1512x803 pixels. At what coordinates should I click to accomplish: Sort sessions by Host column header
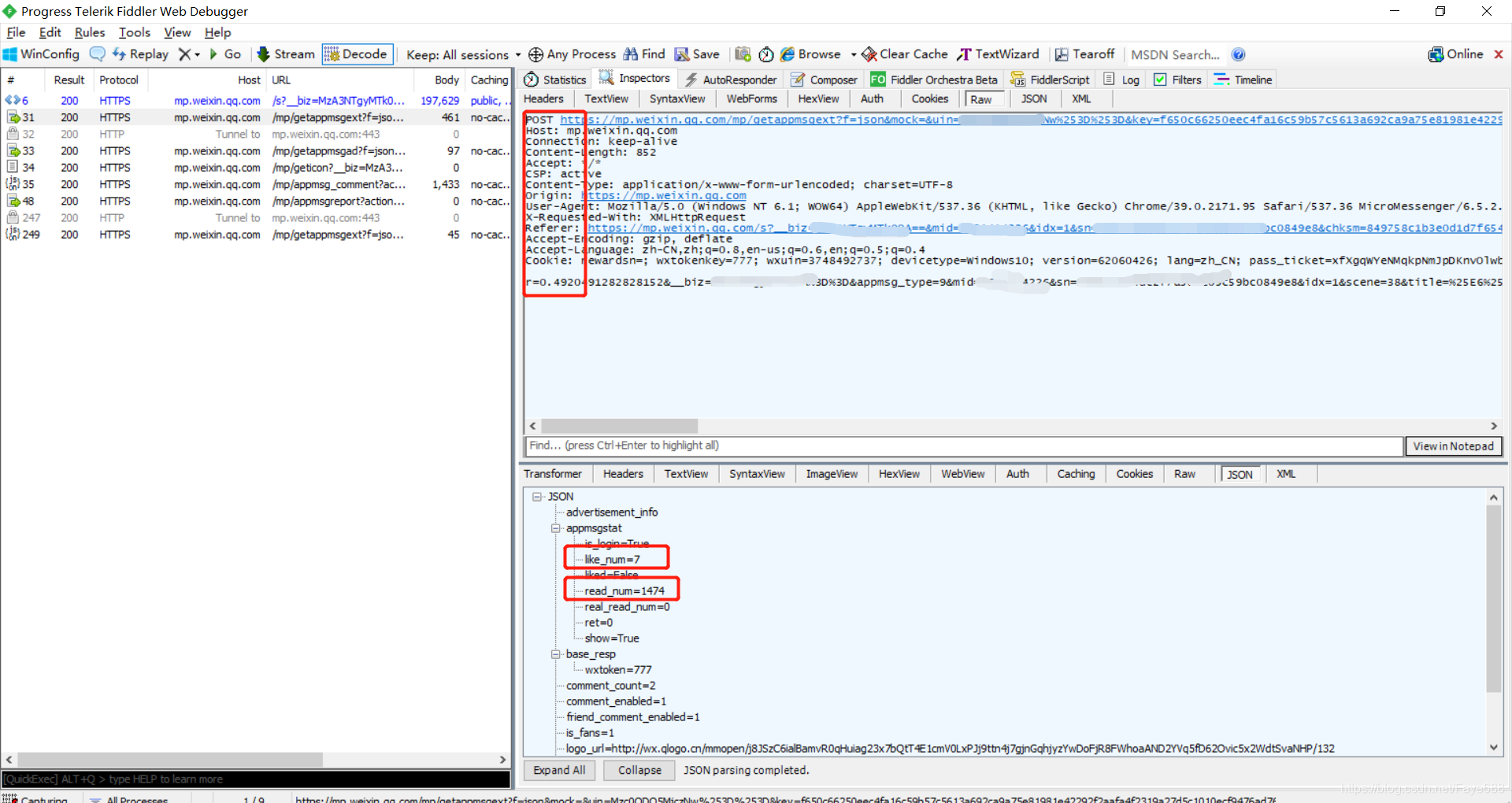[206, 80]
